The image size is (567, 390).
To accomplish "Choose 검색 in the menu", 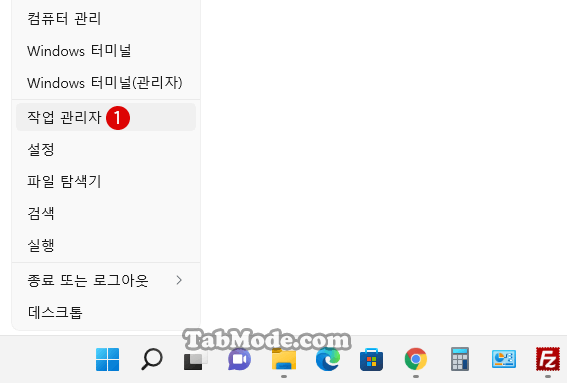I will click(106, 213).
